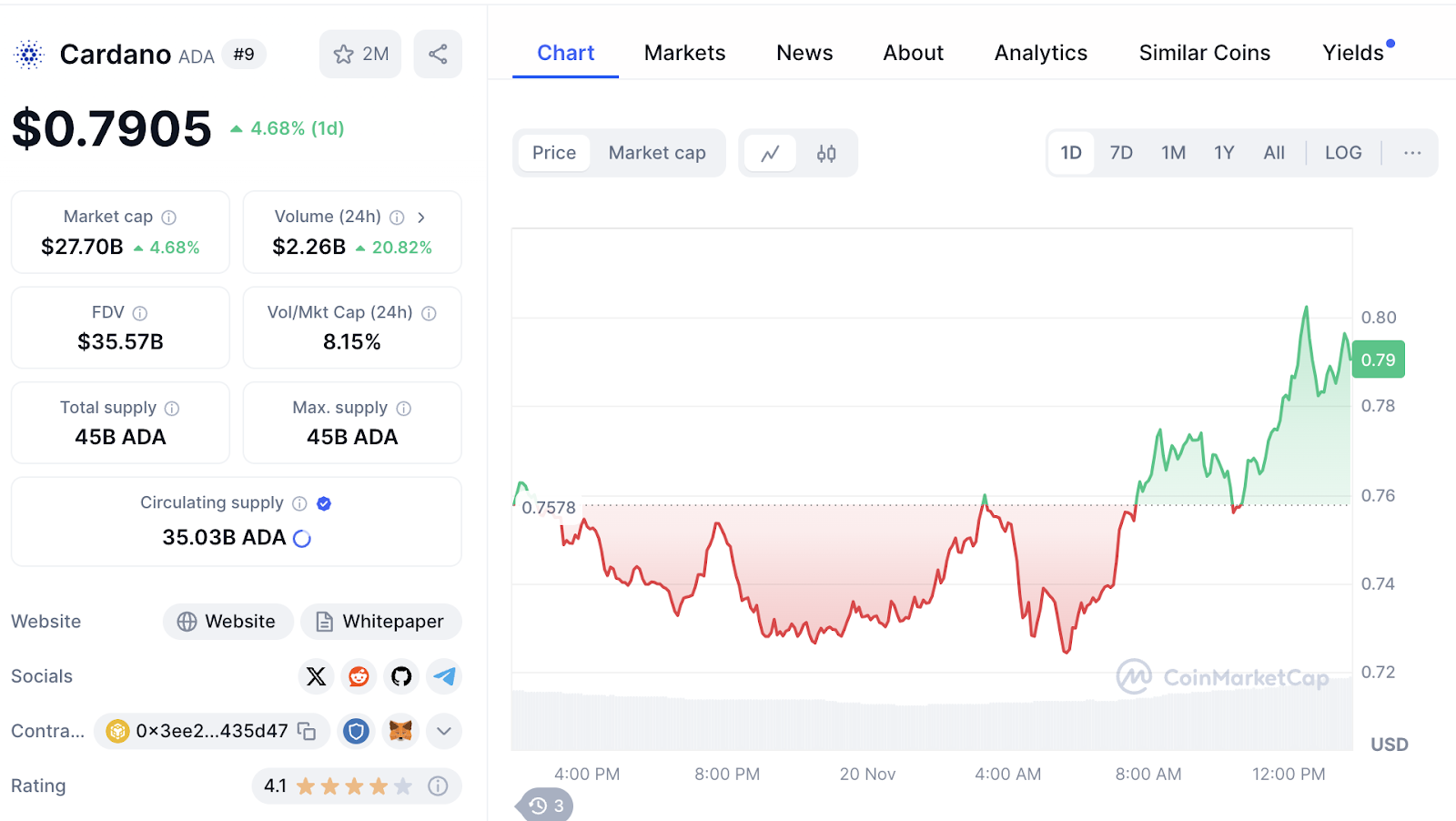Image resolution: width=1456 pixels, height=821 pixels.
Task: Toggle chart to Market cap view
Action: 657,153
